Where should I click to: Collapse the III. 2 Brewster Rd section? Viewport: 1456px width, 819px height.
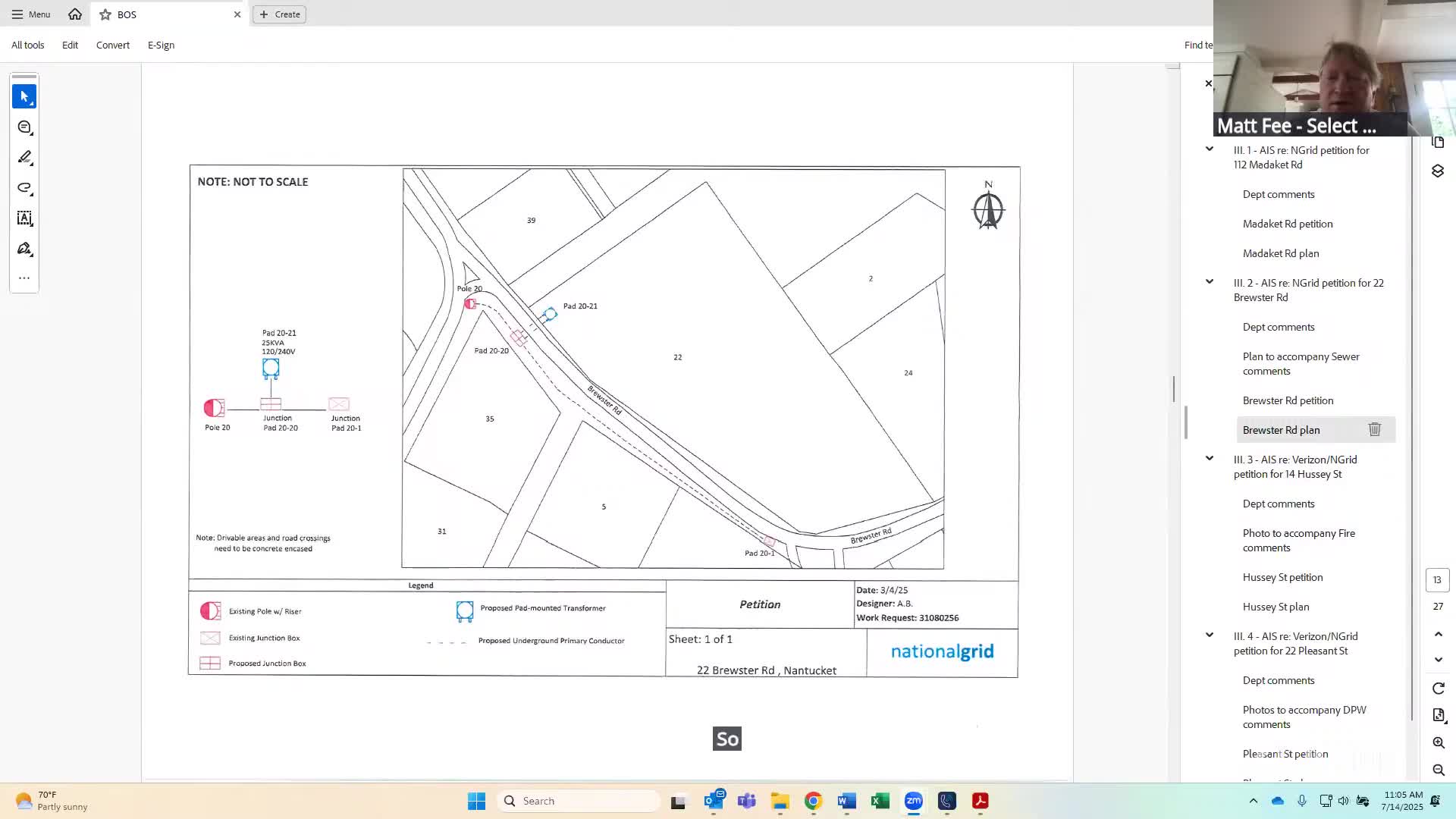tap(1210, 282)
